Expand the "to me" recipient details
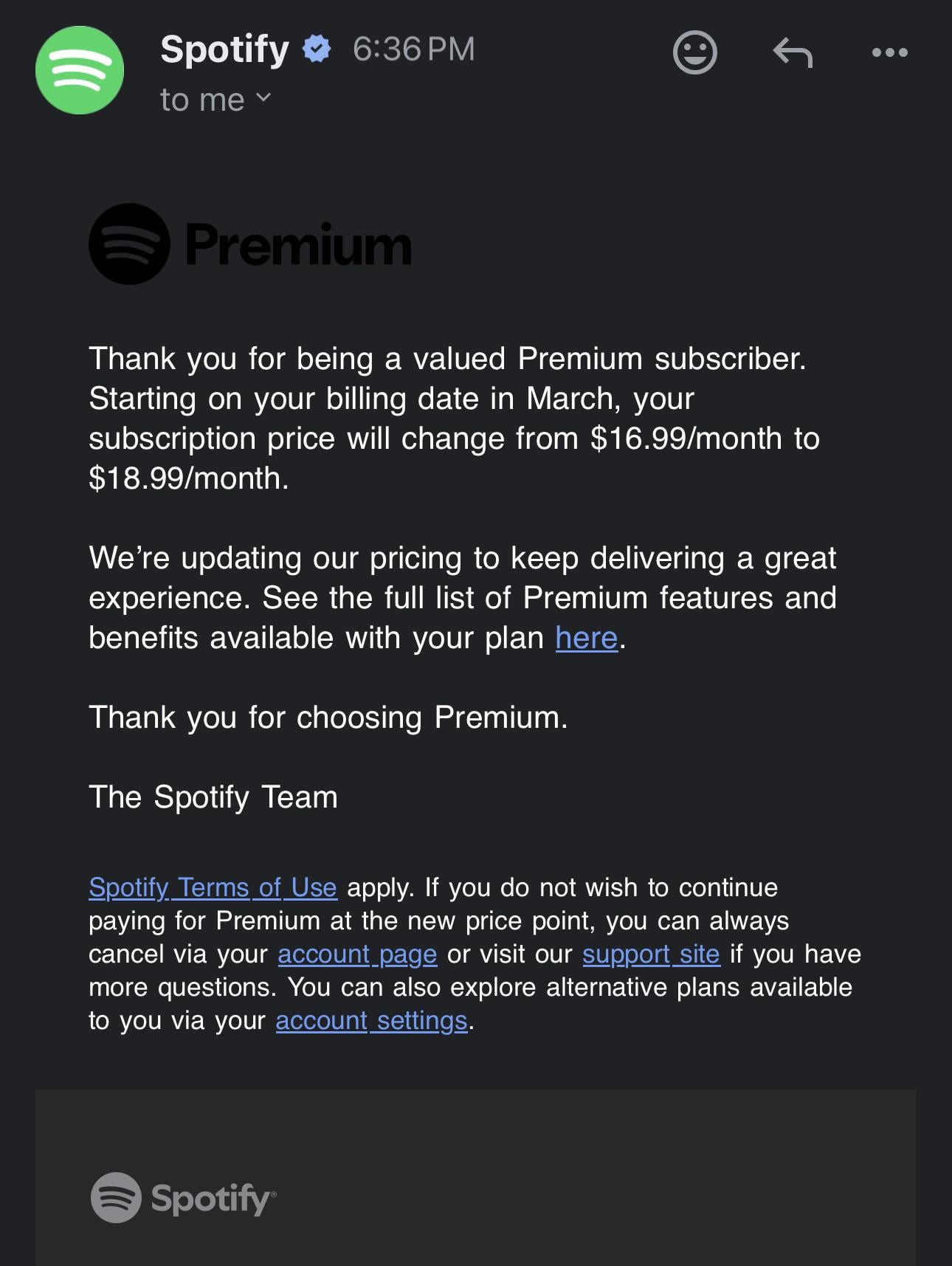 (215, 100)
